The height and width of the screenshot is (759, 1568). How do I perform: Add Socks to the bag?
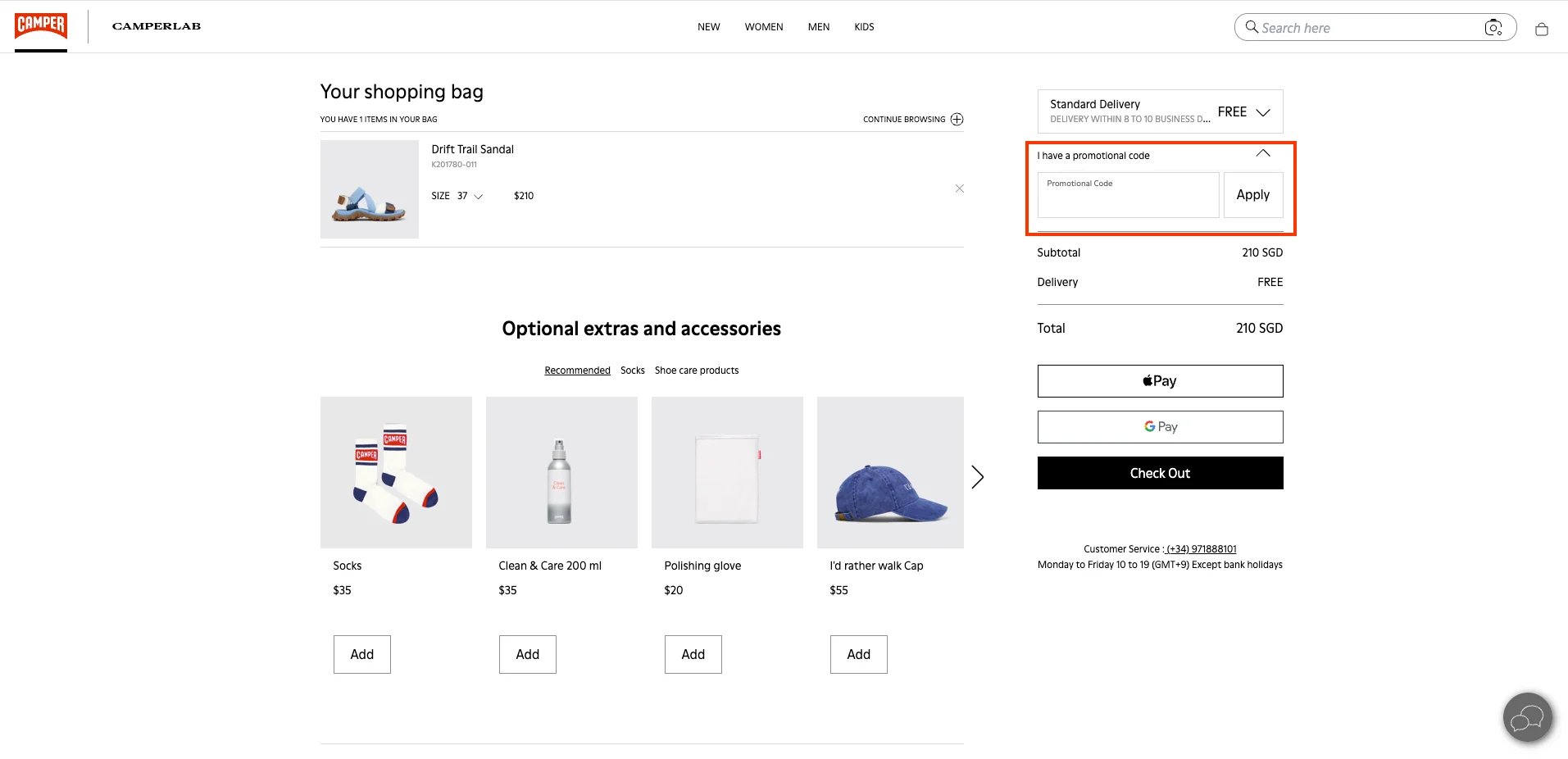coord(362,655)
